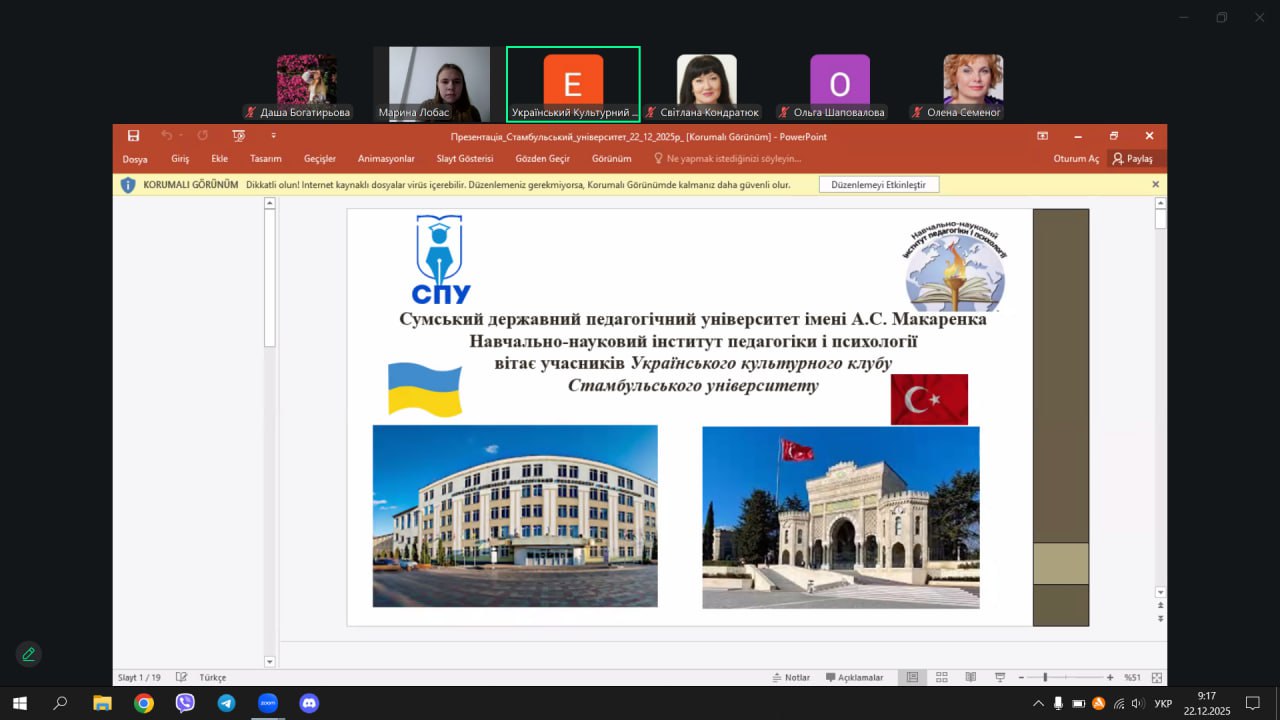This screenshot has height=720, width=1280.
Task: Open Reading View from status bar
Action: pyautogui.click(x=970, y=677)
